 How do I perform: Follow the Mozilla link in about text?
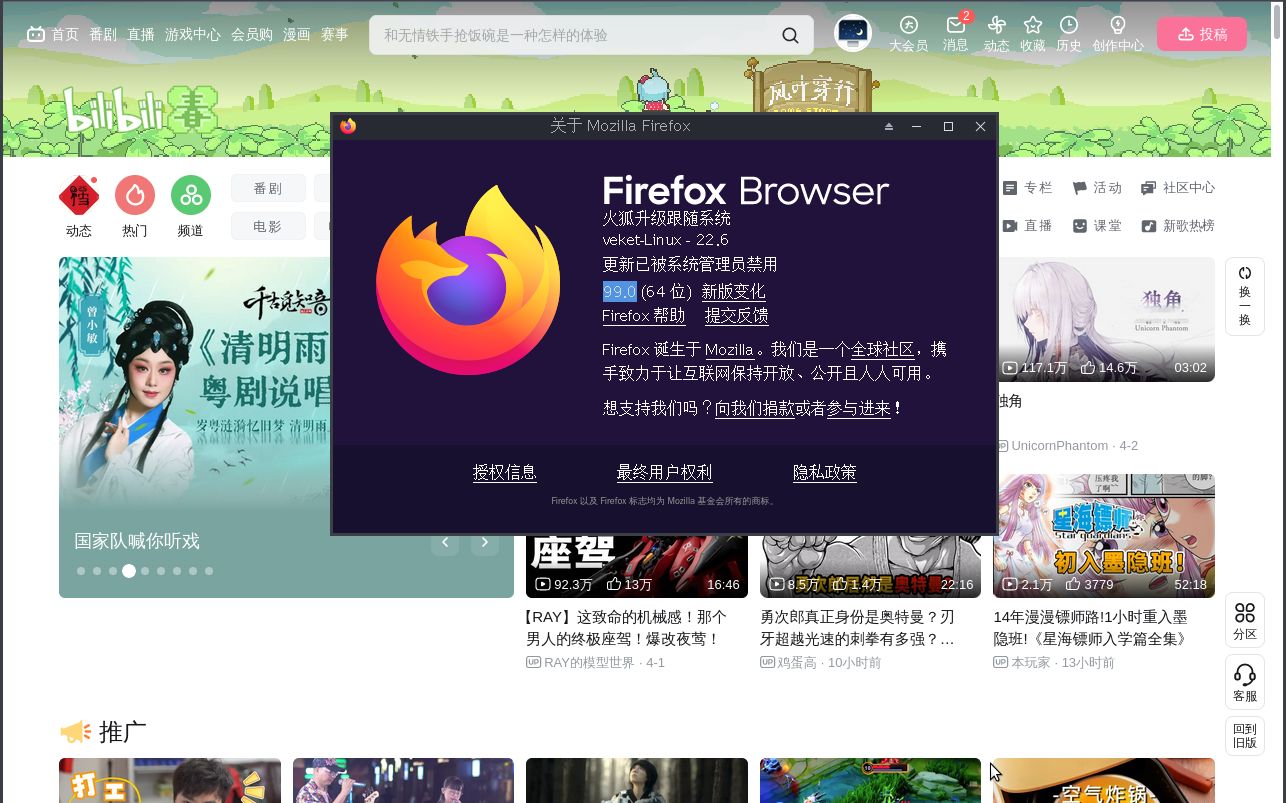(x=729, y=349)
